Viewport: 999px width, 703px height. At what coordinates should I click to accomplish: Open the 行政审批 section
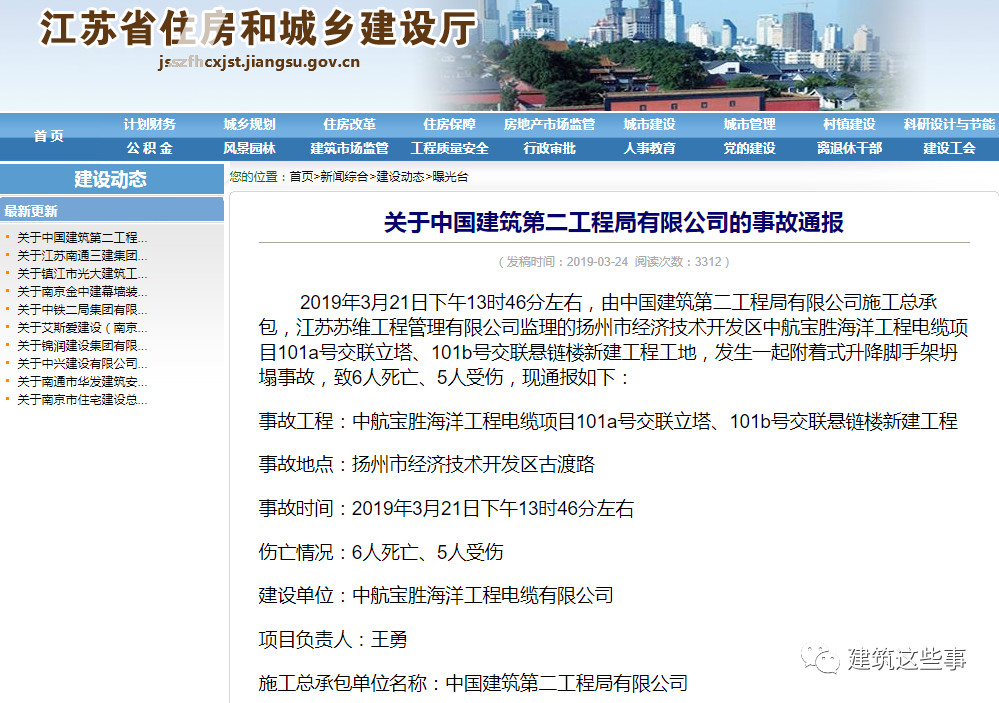coord(549,148)
